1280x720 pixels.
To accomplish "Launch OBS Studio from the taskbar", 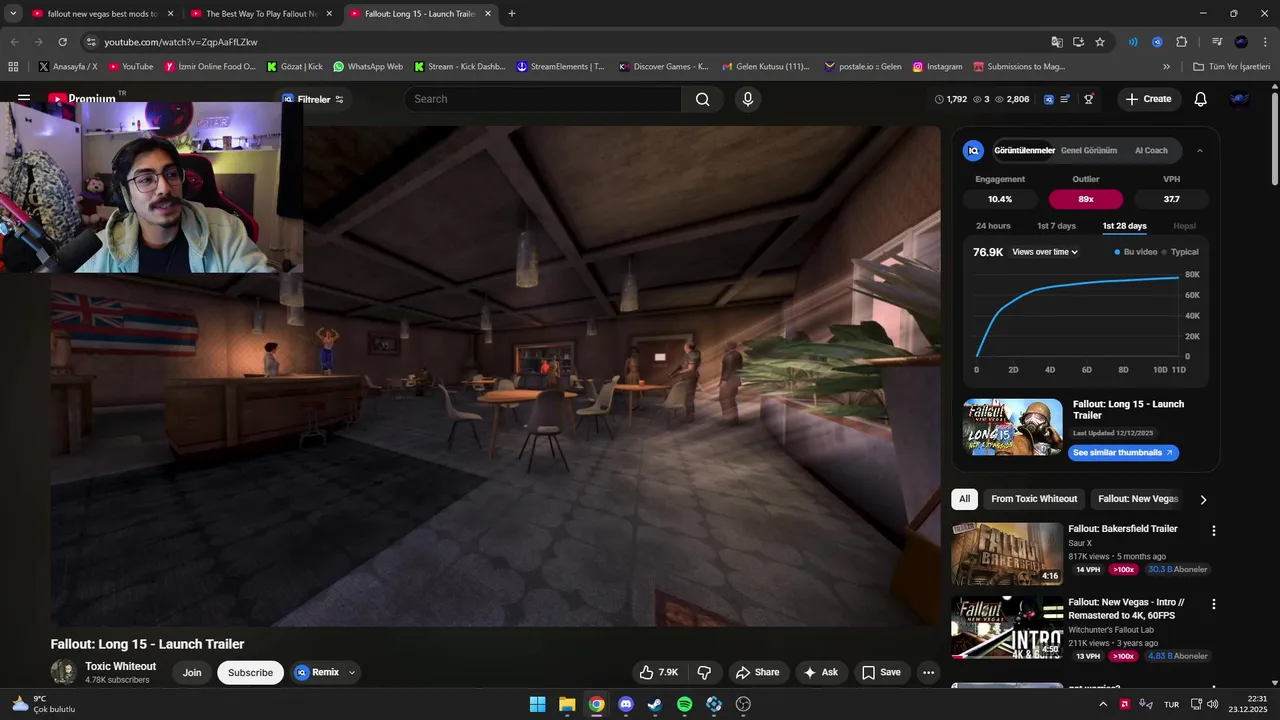I will pos(743,704).
